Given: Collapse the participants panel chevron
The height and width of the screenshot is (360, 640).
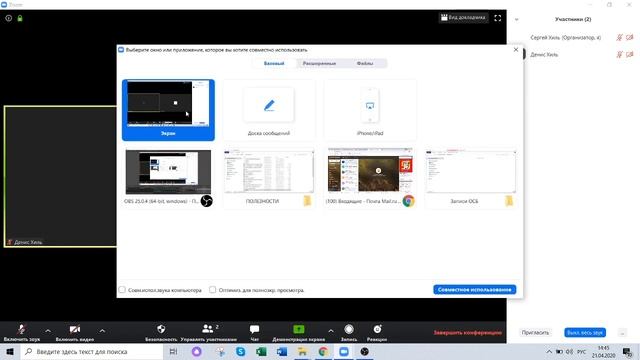Looking at the screenshot, I should [517, 19].
